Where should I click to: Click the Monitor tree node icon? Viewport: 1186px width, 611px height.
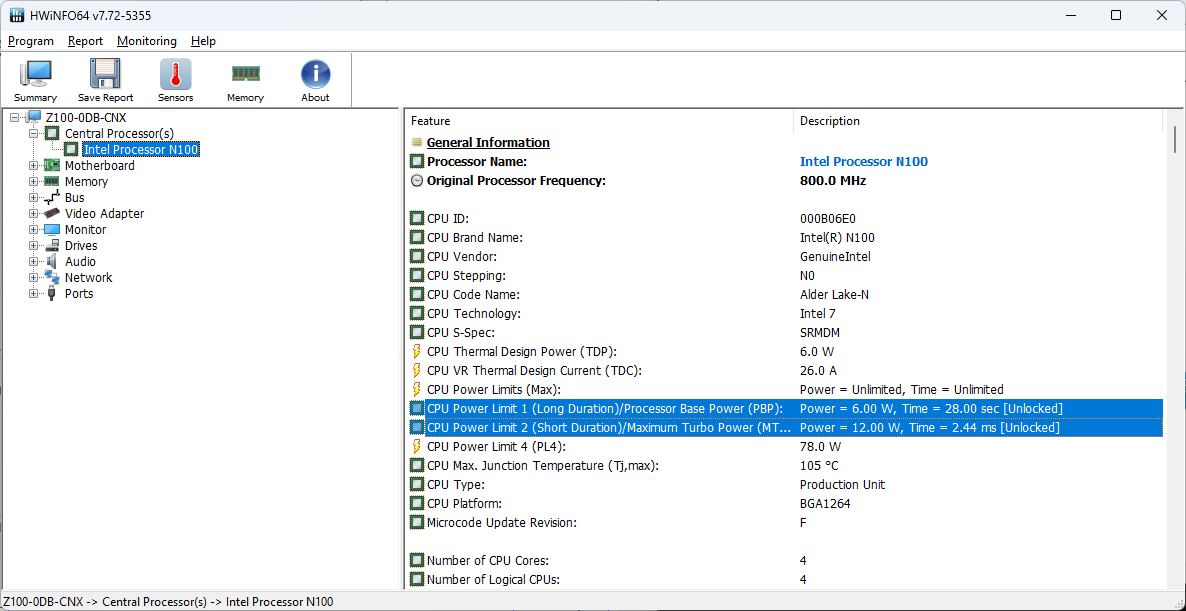pos(52,229)
